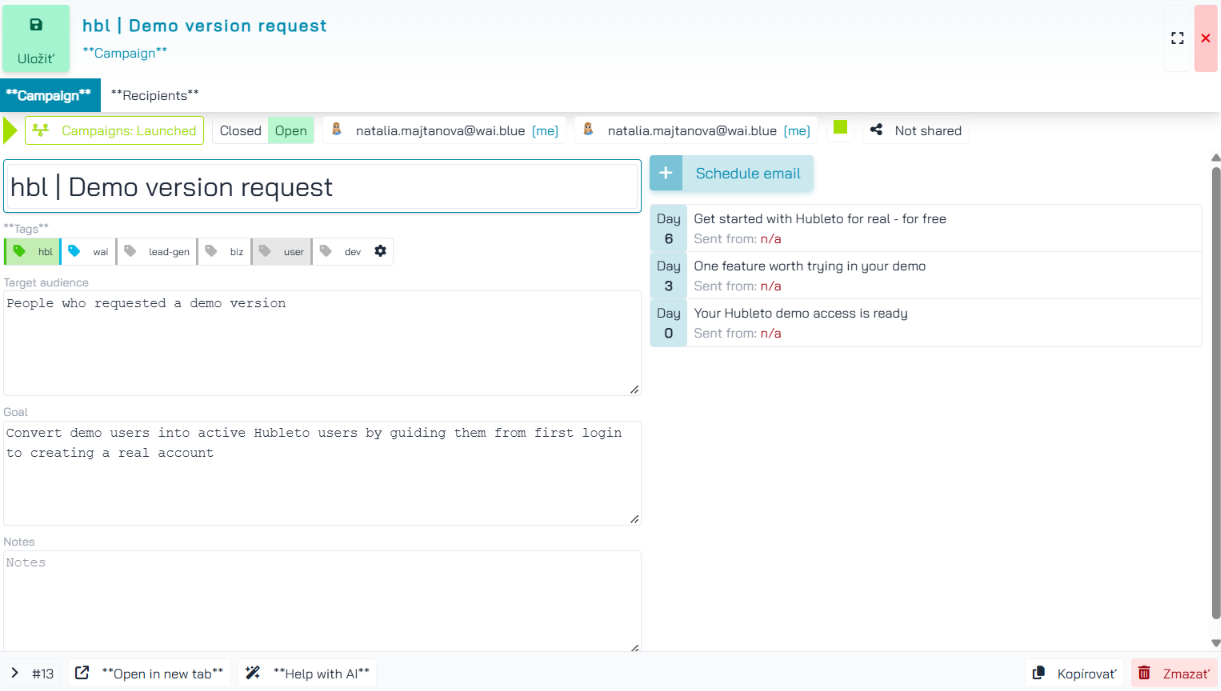
Task: Click the scrollbar up arrow
Action: pyautogui.click(x=1216, y=158)
